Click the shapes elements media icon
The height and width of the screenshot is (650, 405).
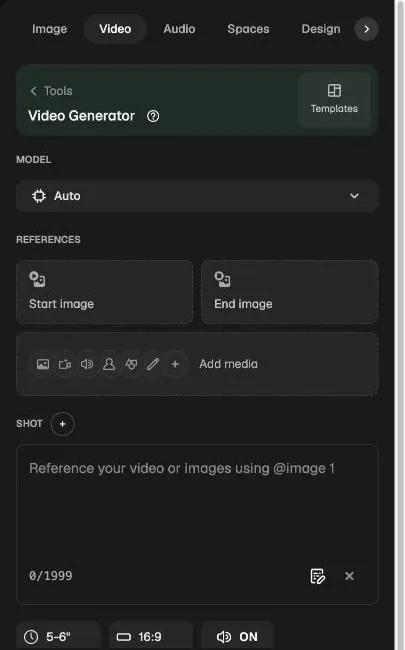pyautogui.click(x=131, y=364)
